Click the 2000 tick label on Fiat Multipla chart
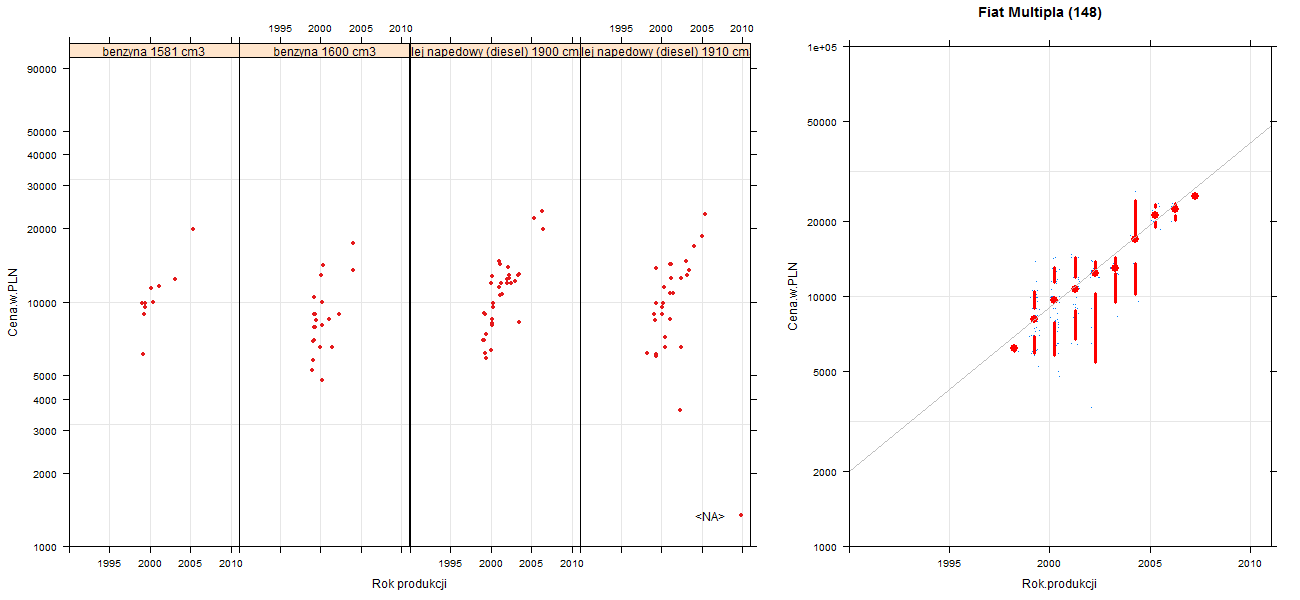1300x600 pixels. [826, 472]
